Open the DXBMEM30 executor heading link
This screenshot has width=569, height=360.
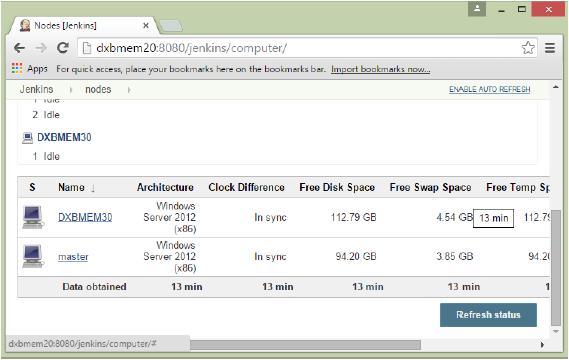coord(64,138)
